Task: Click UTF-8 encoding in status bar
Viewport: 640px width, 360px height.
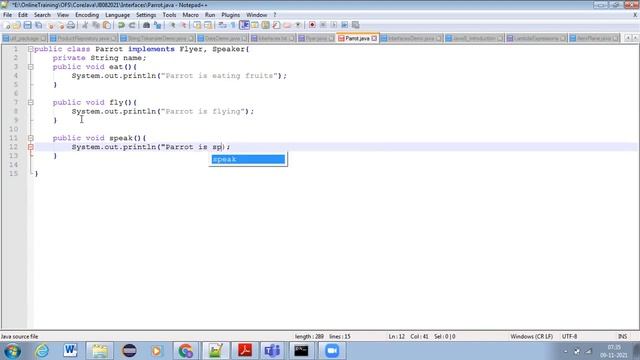Action: click(569, 336)
